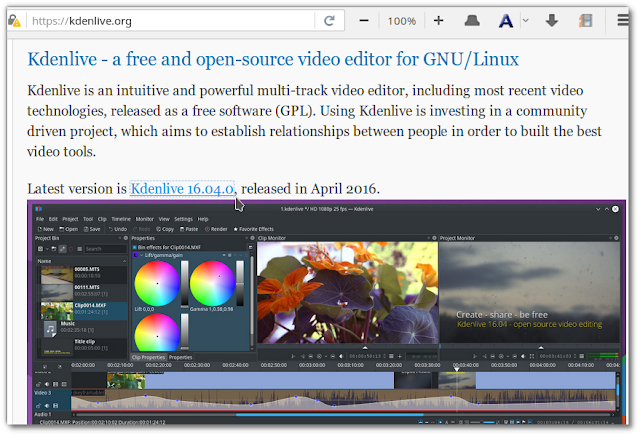
Task: Open Settings menu in Kdenlive screenshot
Action: (183, 219)
